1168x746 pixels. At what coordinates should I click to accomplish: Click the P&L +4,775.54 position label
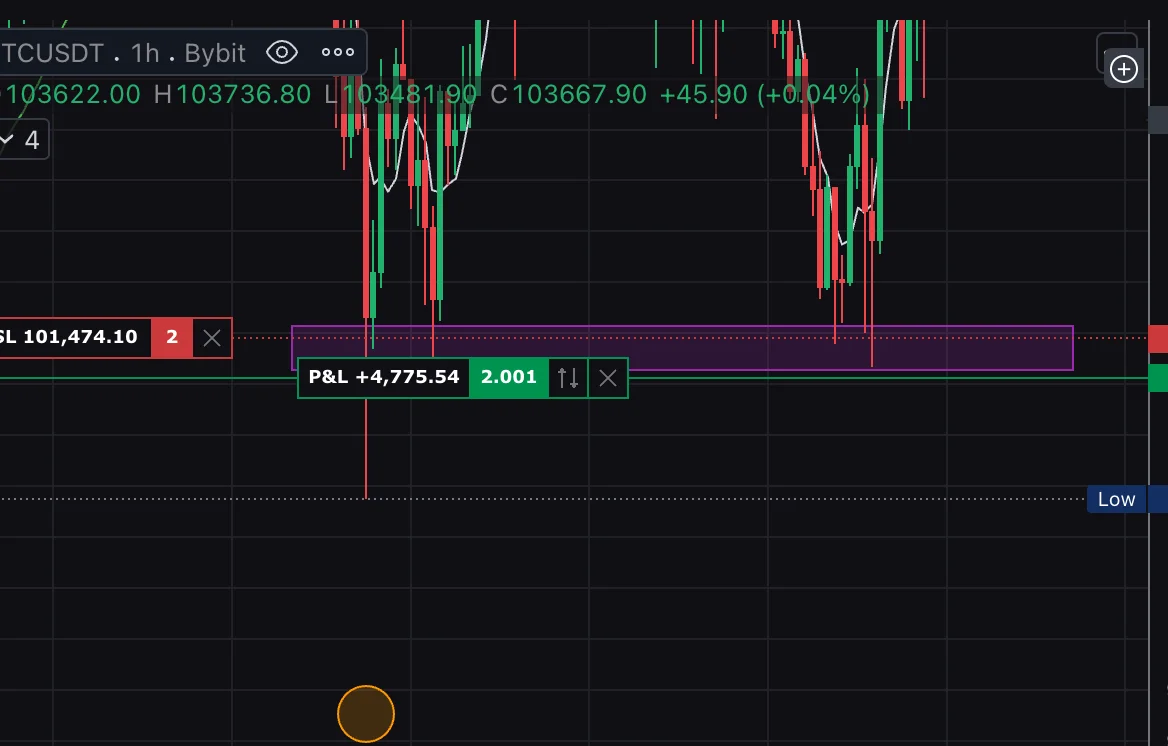coord(384,377)
